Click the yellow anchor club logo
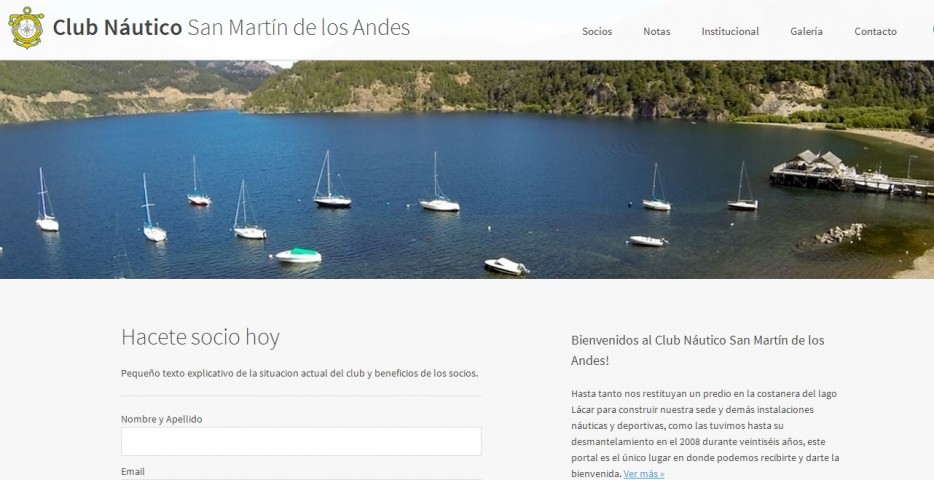The width and height of the screenshot is (934, 480). coord(26,27)
